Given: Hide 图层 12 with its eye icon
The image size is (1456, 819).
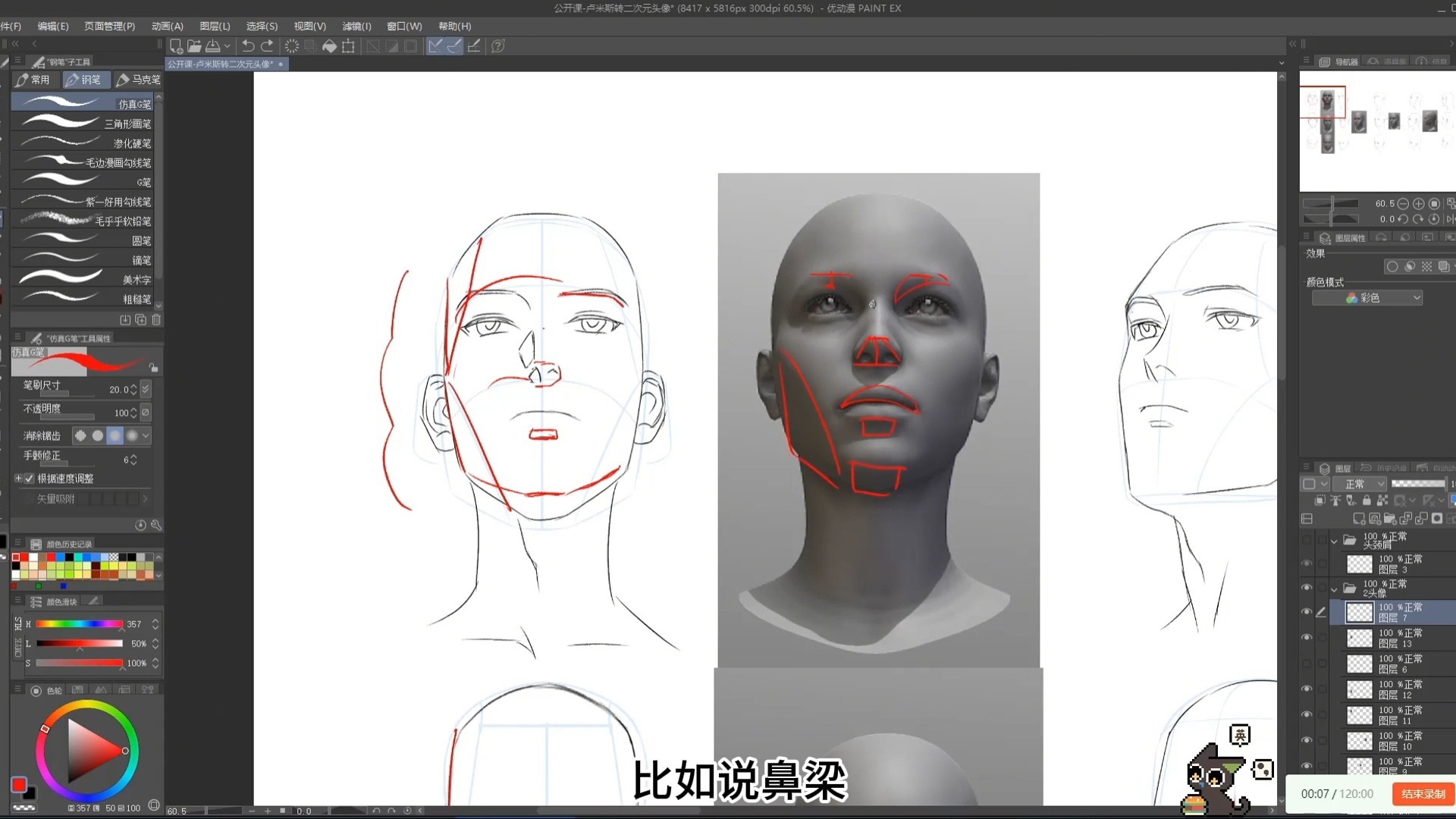Looking at the screenshot, I should (x=1307, y=689).
